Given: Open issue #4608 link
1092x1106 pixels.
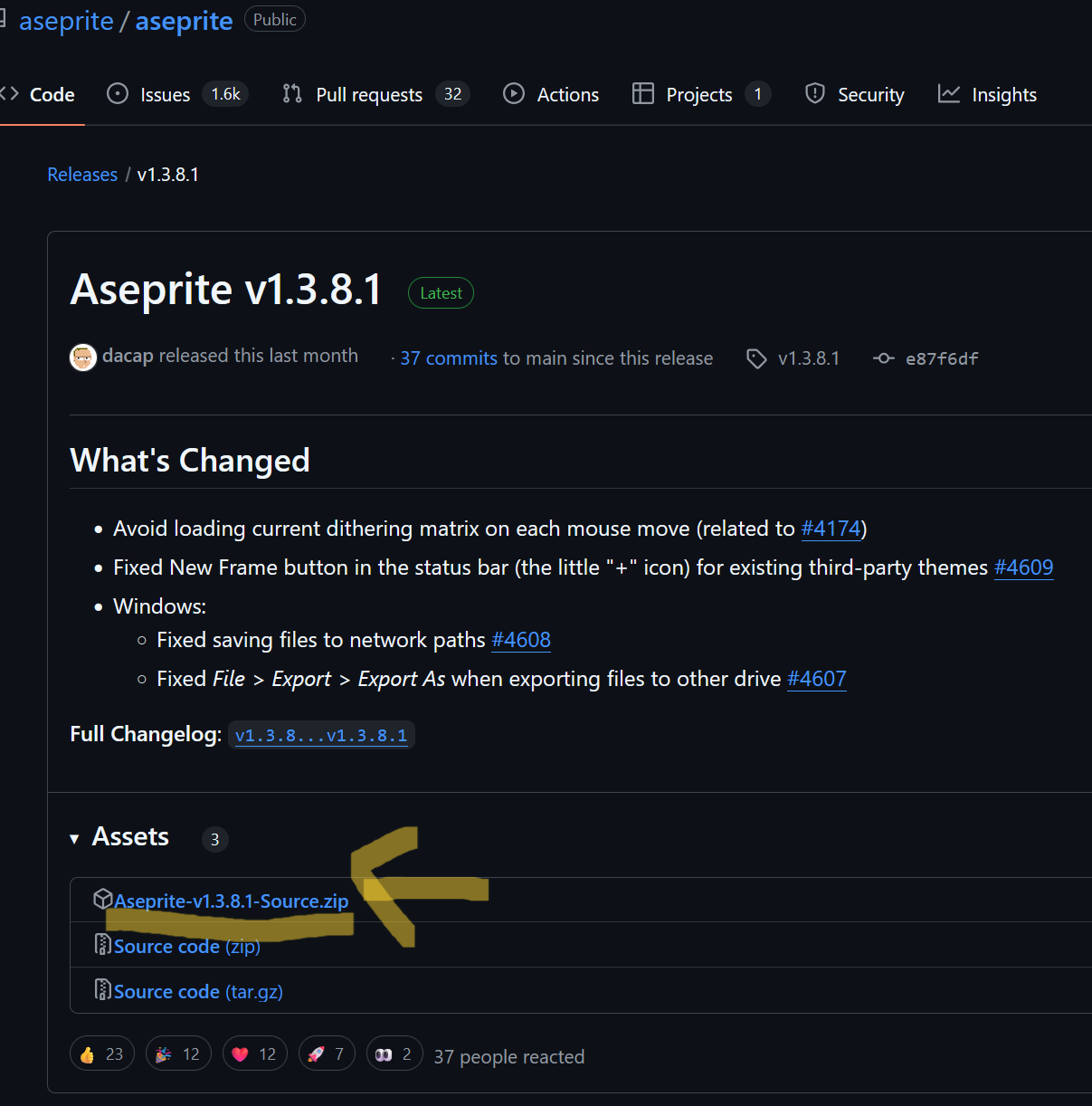Looking at the screenshot, I should 521,640.
